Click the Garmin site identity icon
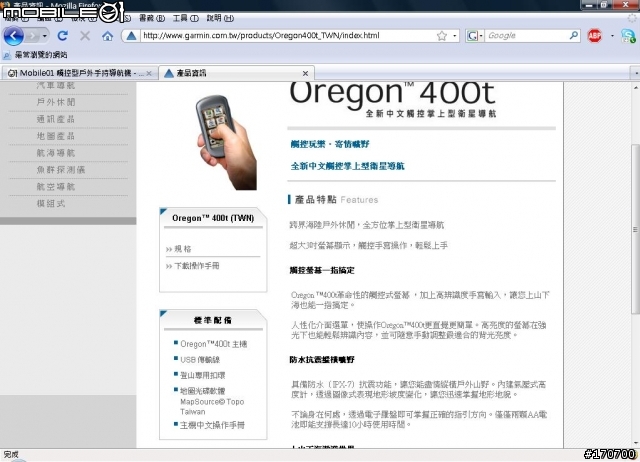640x462 pixels. tap(131, 36)
